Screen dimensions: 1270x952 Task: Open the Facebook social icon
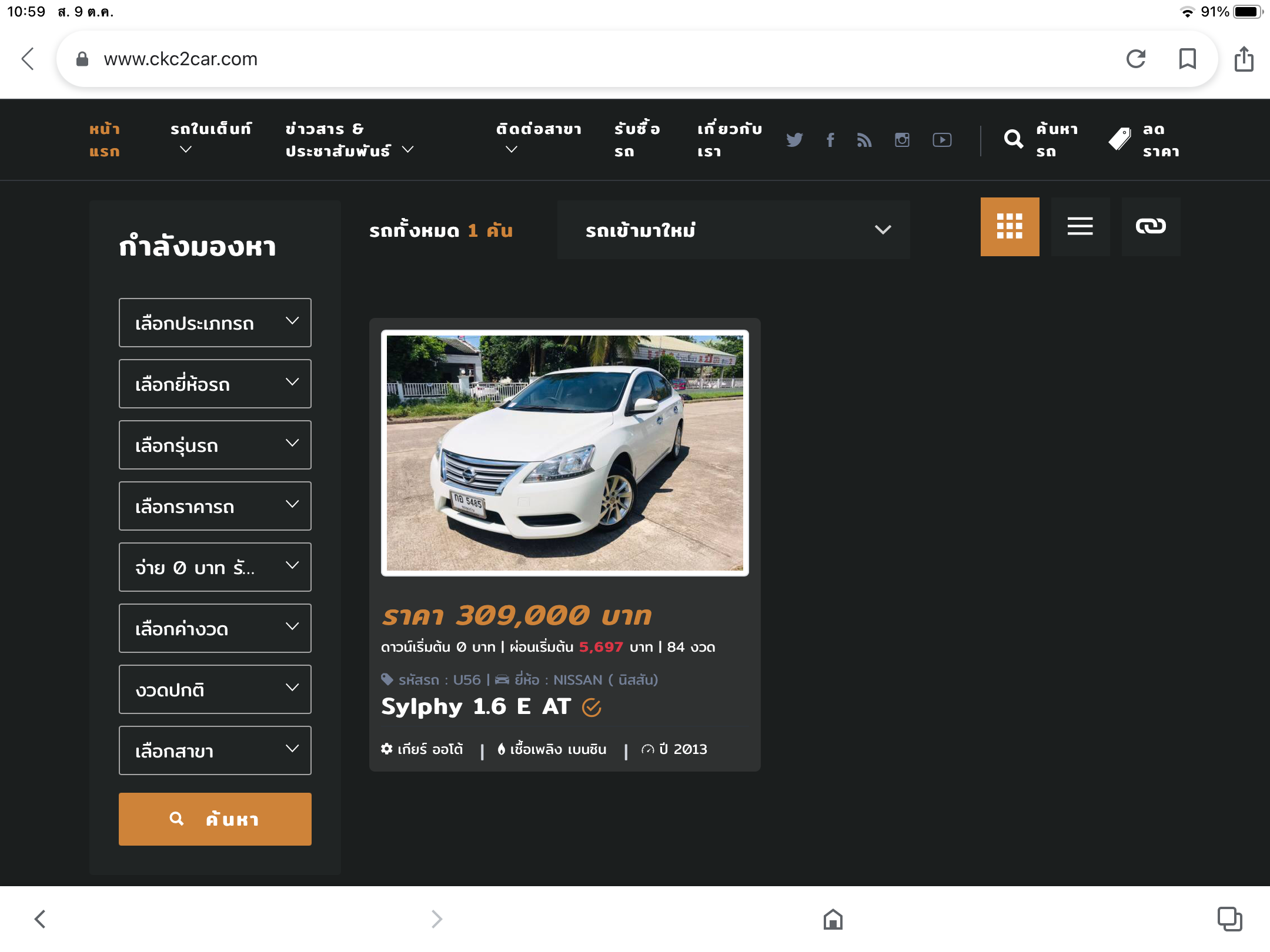pyautogui.click(x=830, y=140)
